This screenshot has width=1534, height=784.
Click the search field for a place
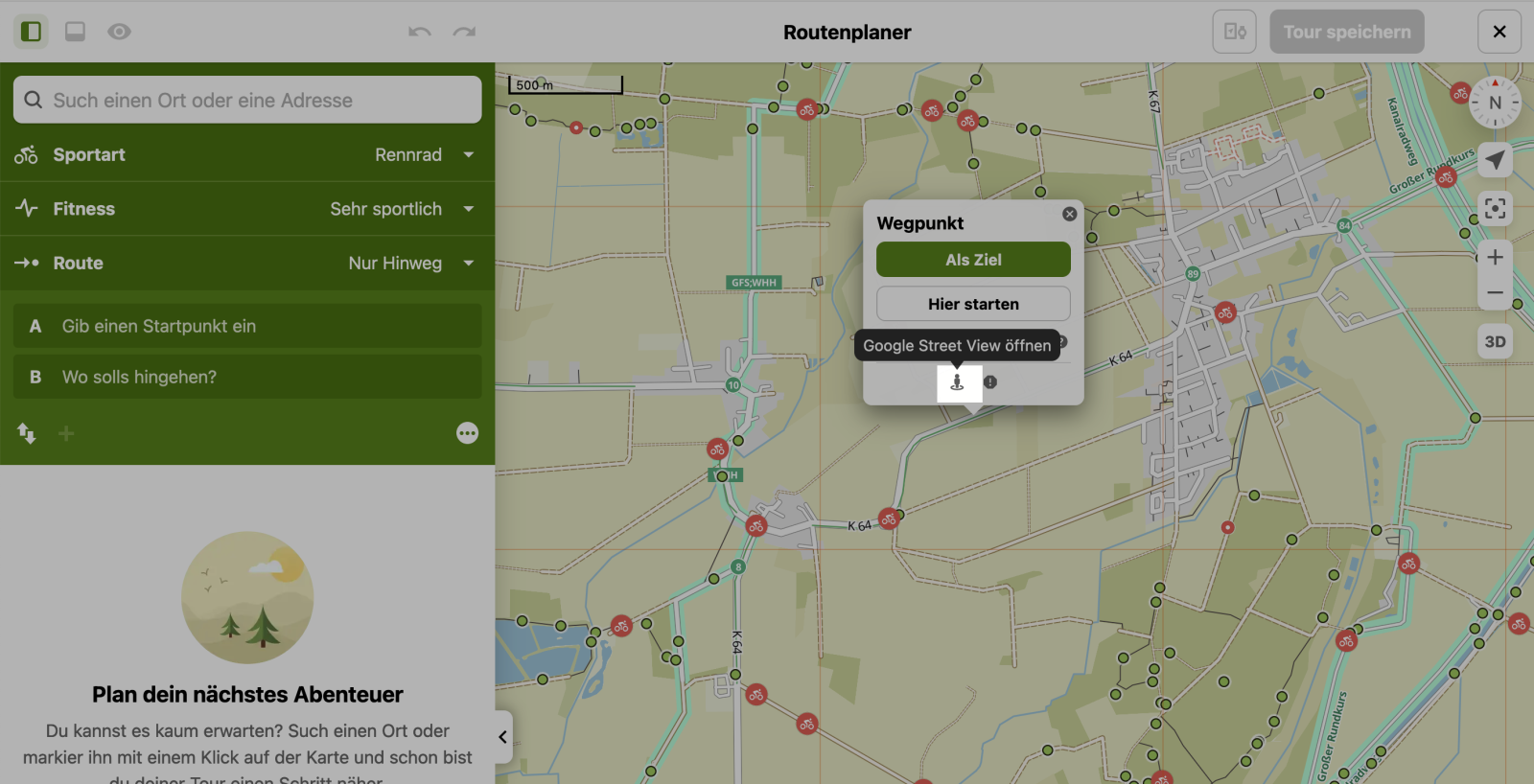(247, 101)
